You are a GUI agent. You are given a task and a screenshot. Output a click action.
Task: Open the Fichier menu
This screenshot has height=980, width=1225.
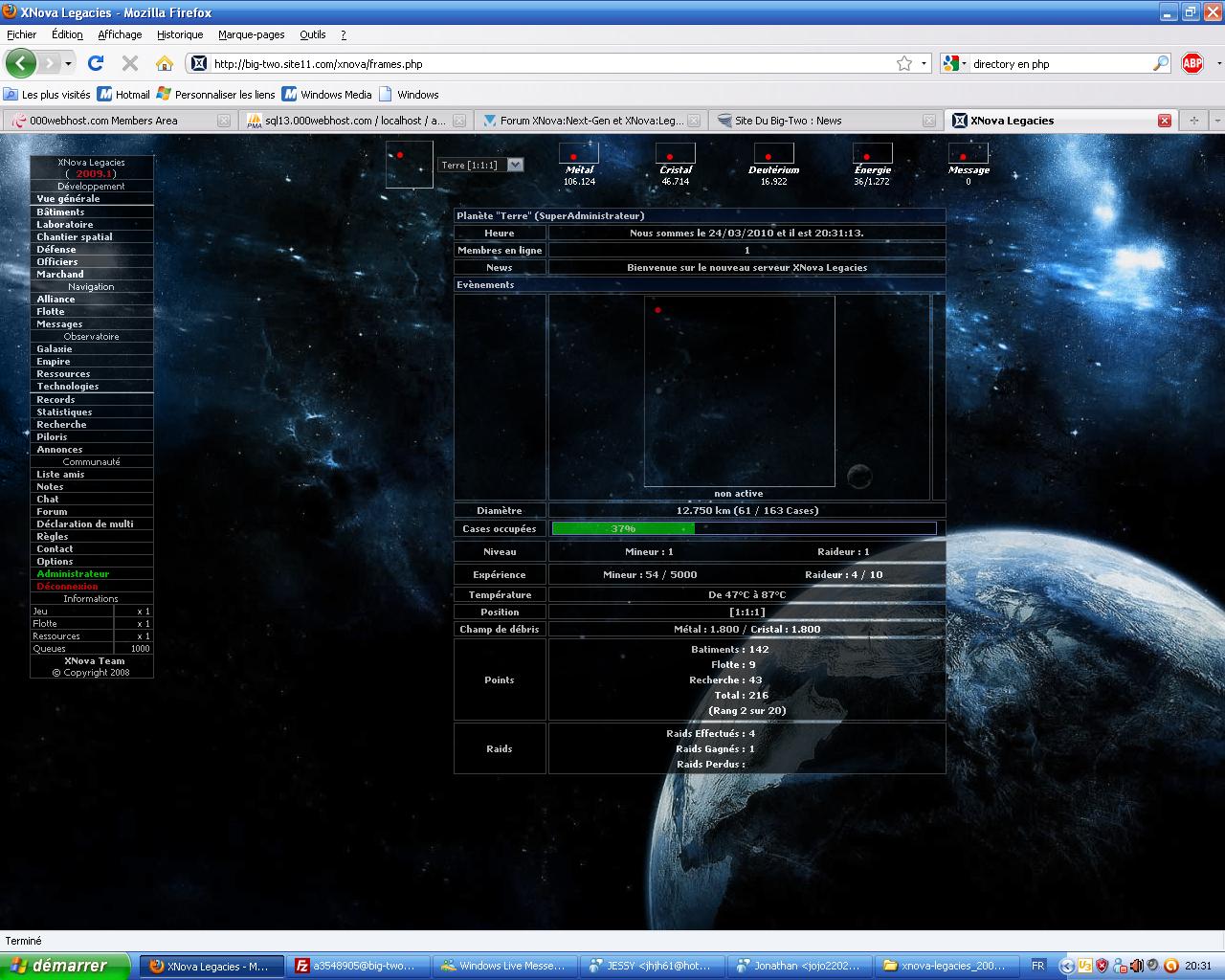point(21,34)
